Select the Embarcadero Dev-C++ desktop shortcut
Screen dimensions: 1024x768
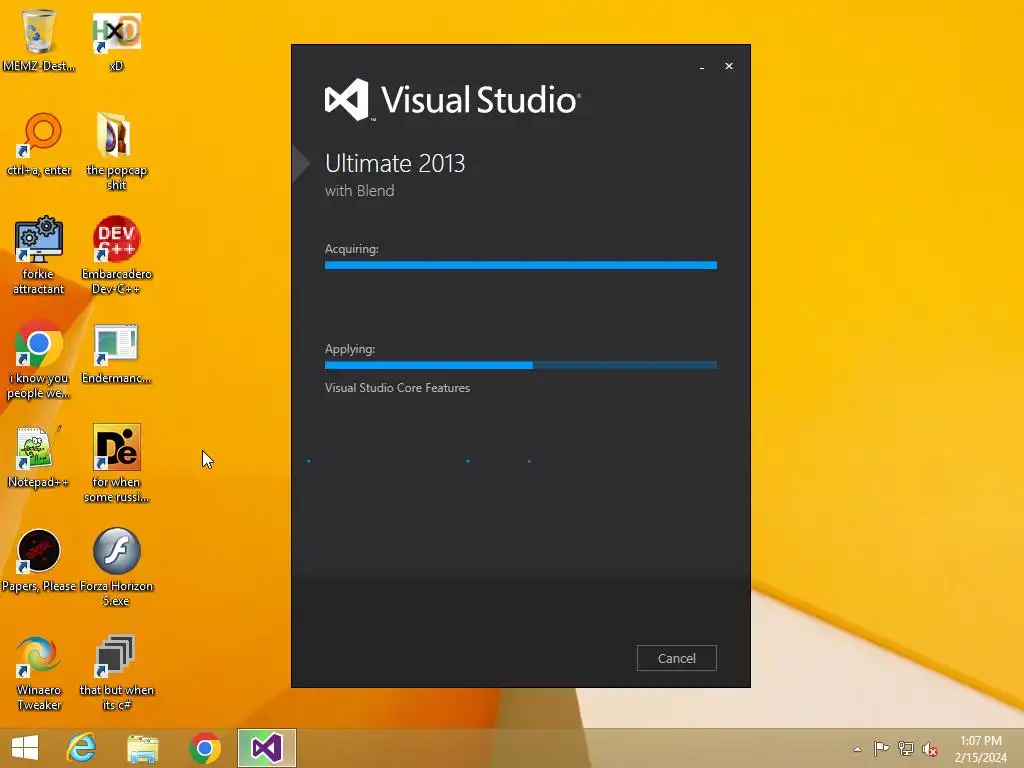[x=116, y=255]
